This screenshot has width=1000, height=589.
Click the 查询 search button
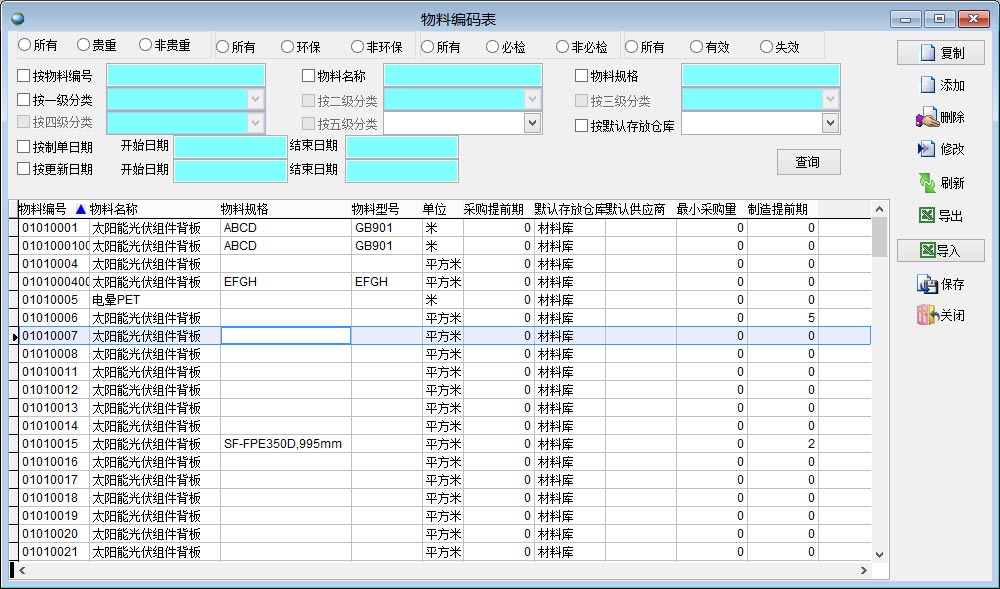[x=808, y=162]
